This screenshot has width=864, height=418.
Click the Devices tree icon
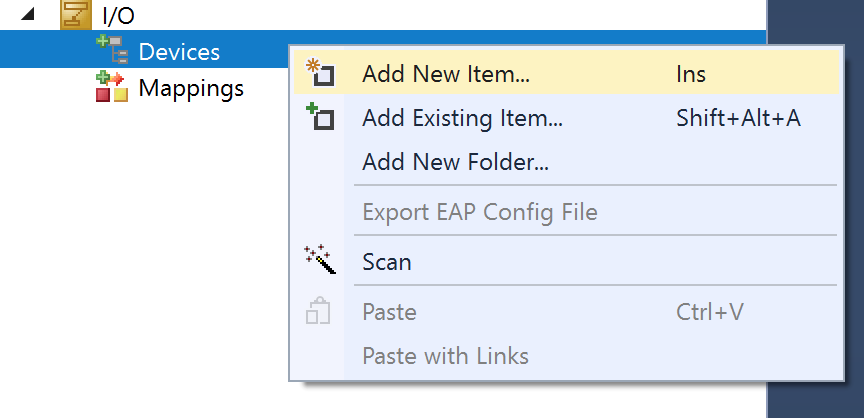pyautogui.click(x=112, y=49)
